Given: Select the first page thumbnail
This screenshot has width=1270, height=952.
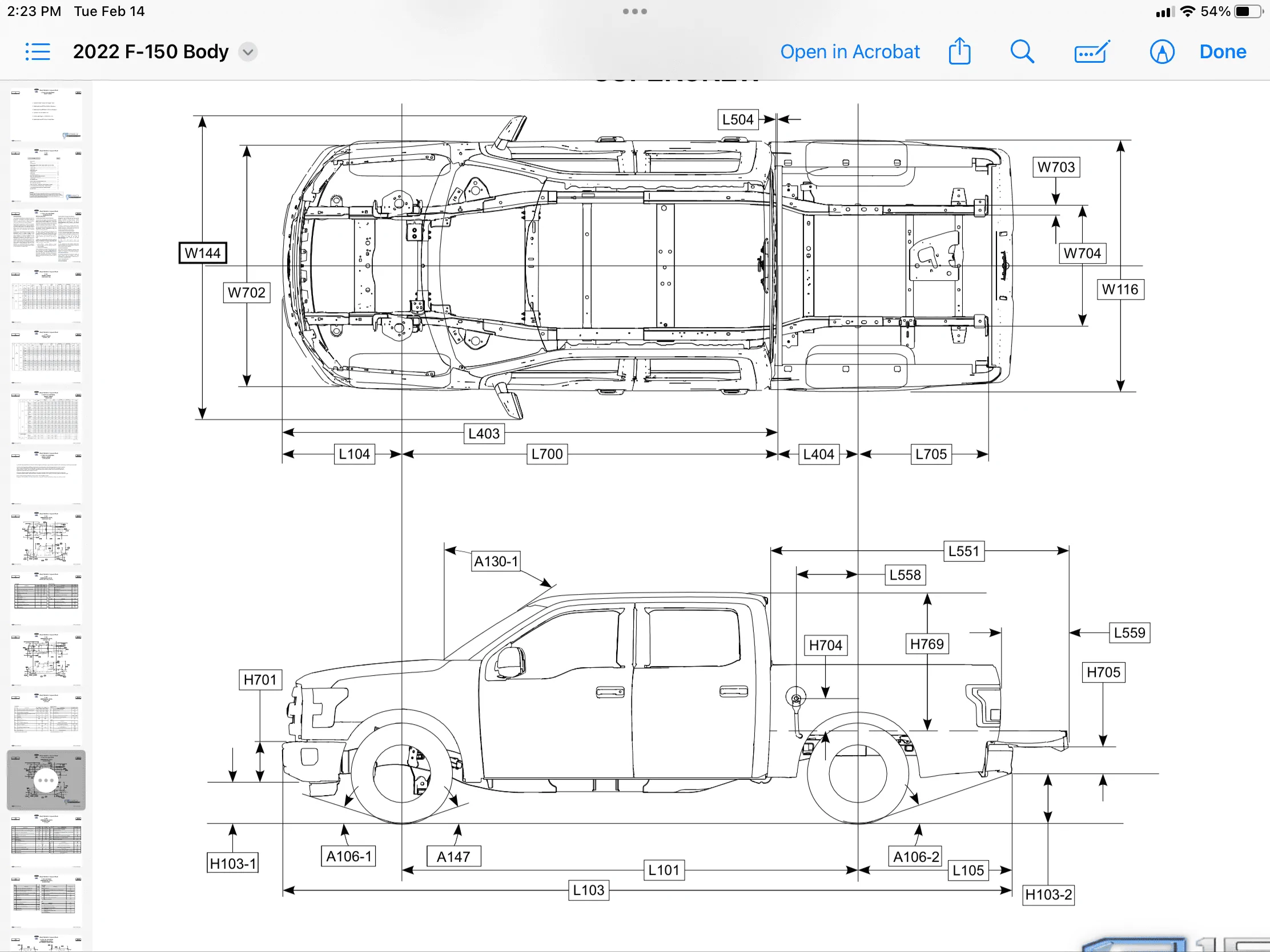Looking at the screenshot, I should click(46, 114).
